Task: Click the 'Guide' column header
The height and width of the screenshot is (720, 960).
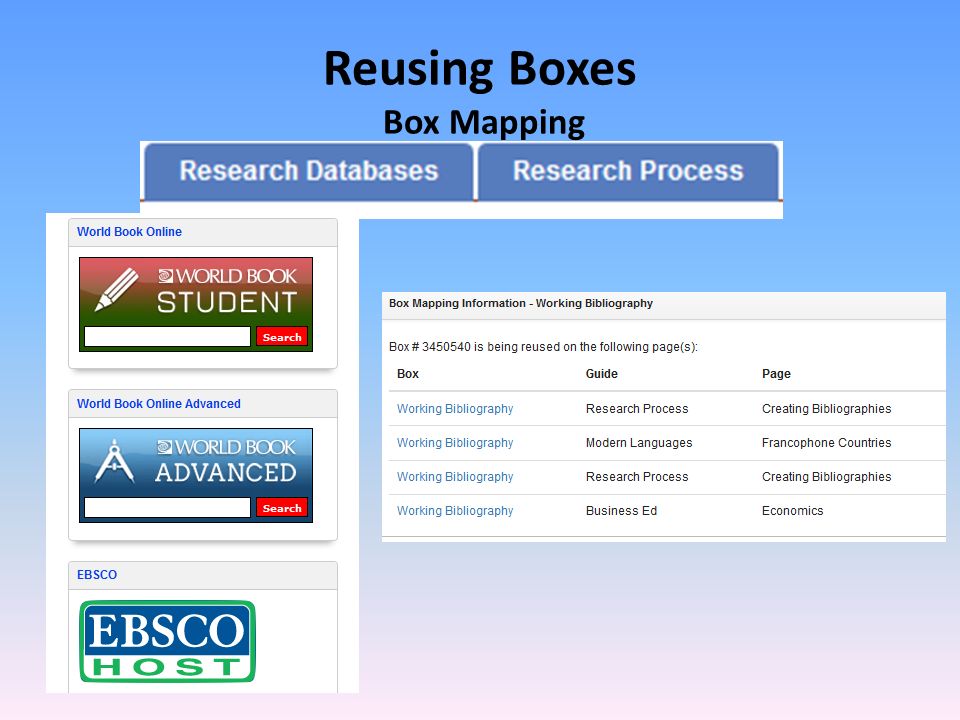Action: [x=601, y=373]
